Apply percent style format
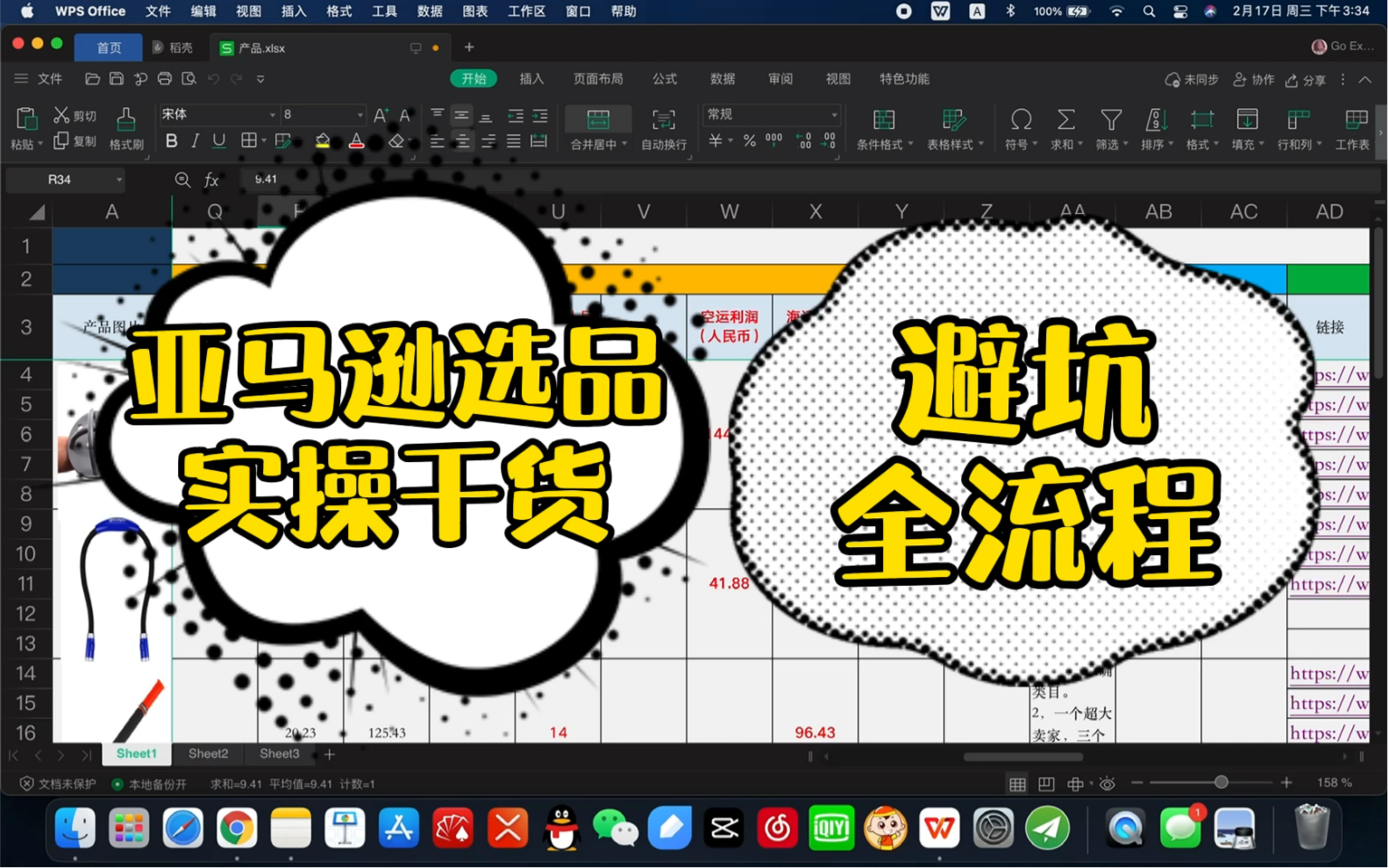1389x868 pixels. [x=750, y=140]
